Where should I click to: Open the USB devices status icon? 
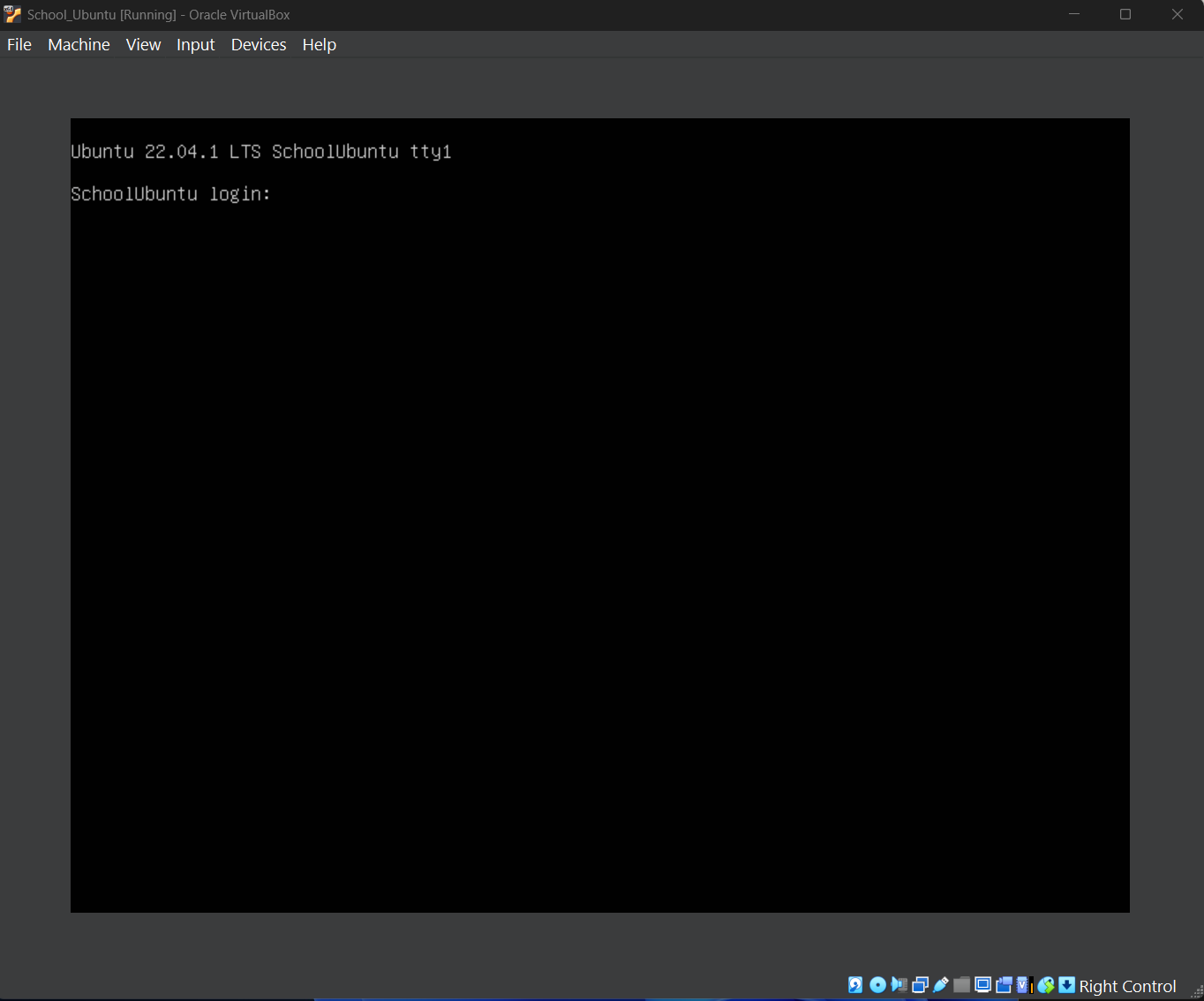941,985
